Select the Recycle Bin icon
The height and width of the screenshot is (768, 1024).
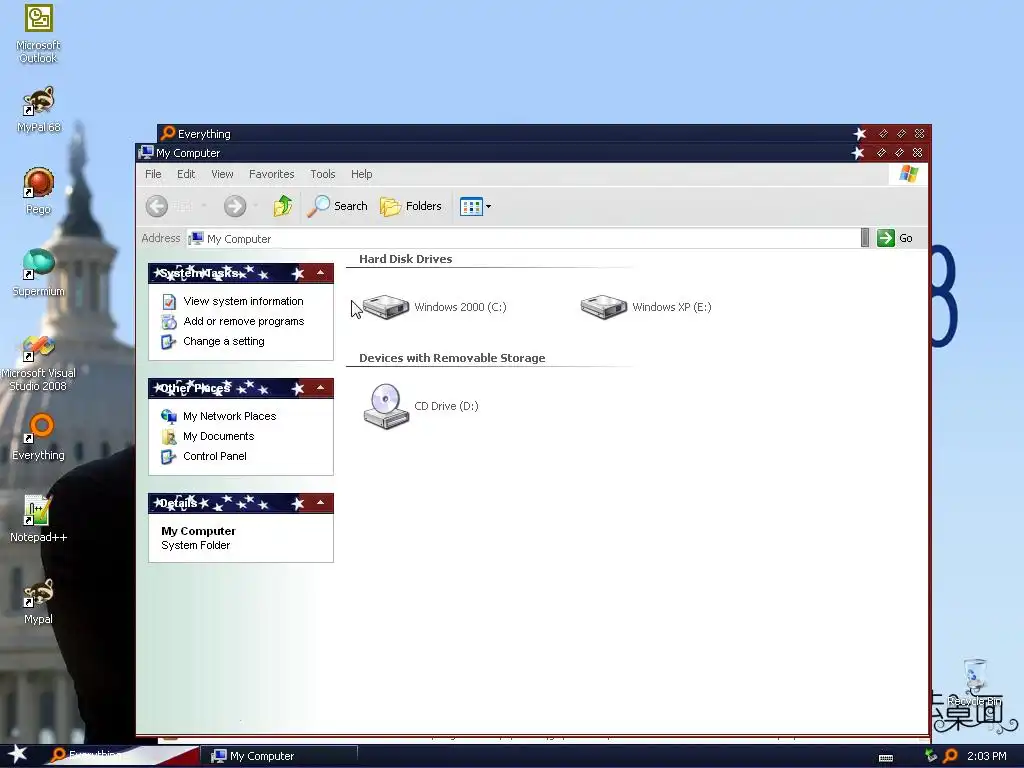pyautogui.click(x=975, y=682)
